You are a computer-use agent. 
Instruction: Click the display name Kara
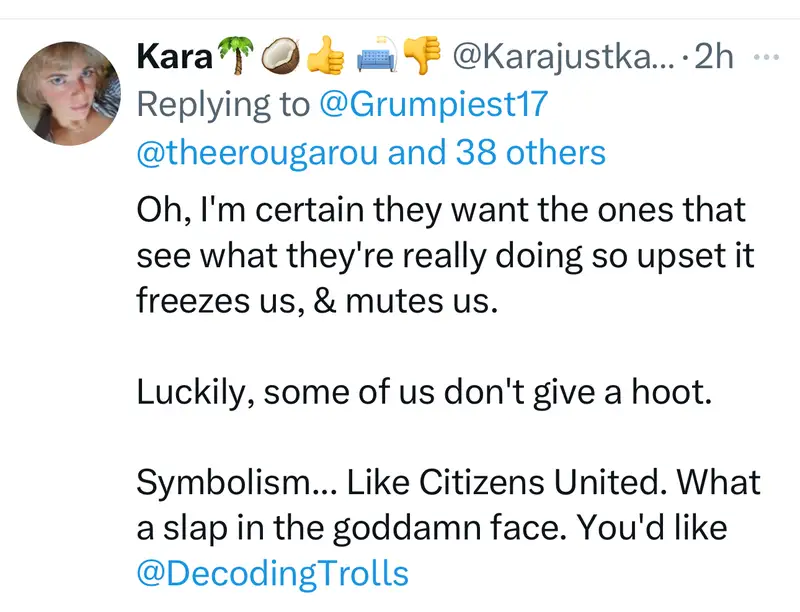[173, 58]
